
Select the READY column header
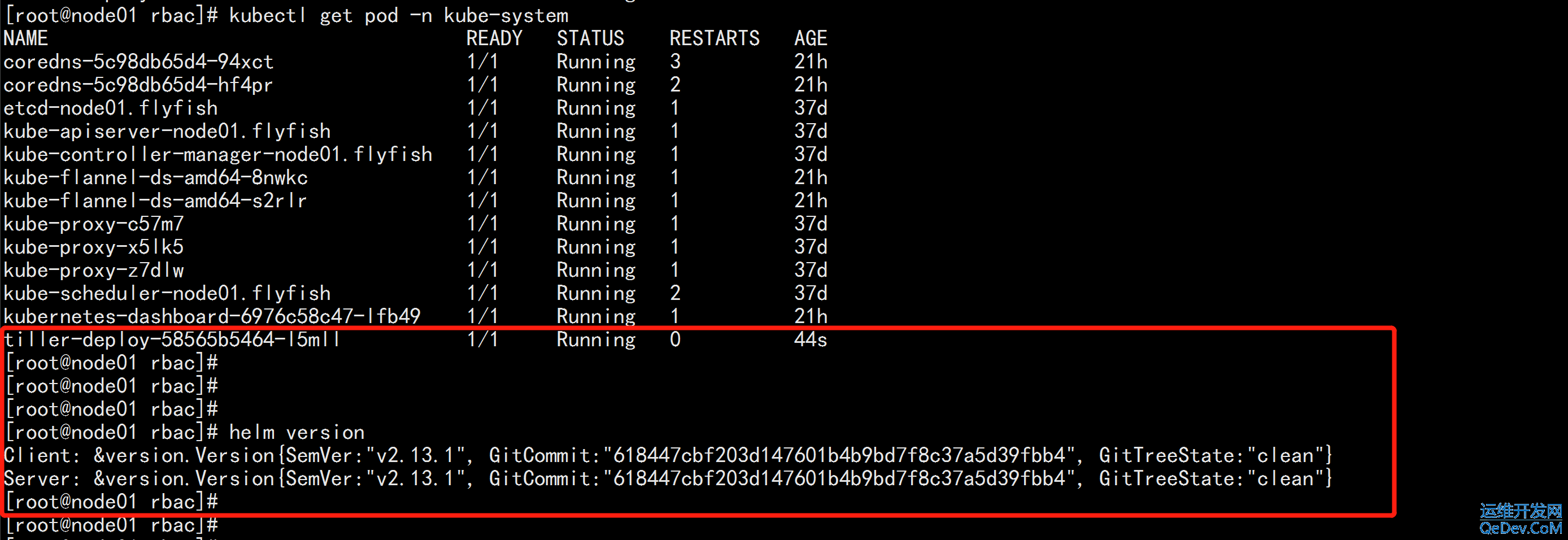pos(494,38)
